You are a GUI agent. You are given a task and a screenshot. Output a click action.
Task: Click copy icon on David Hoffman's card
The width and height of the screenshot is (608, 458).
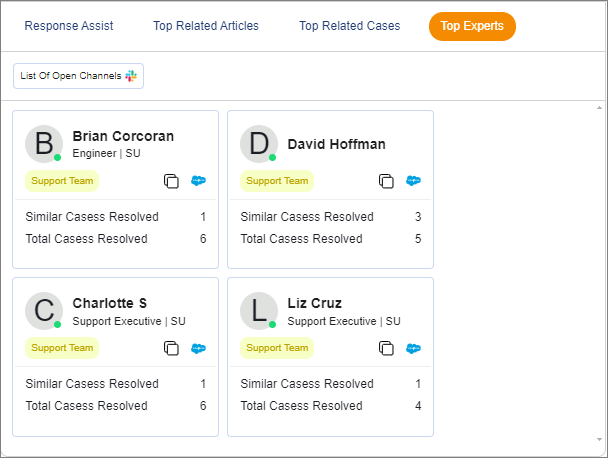coord(386,181)
